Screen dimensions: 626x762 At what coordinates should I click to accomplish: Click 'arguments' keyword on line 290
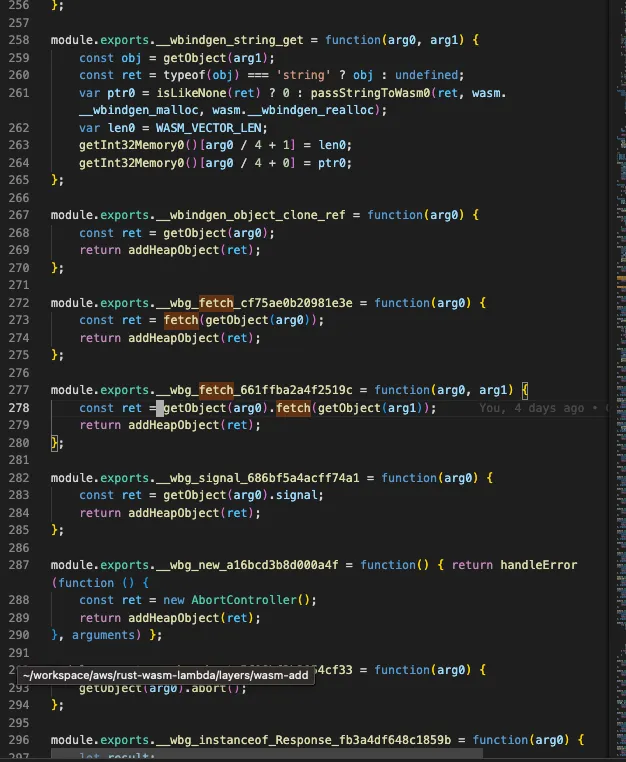103,635
